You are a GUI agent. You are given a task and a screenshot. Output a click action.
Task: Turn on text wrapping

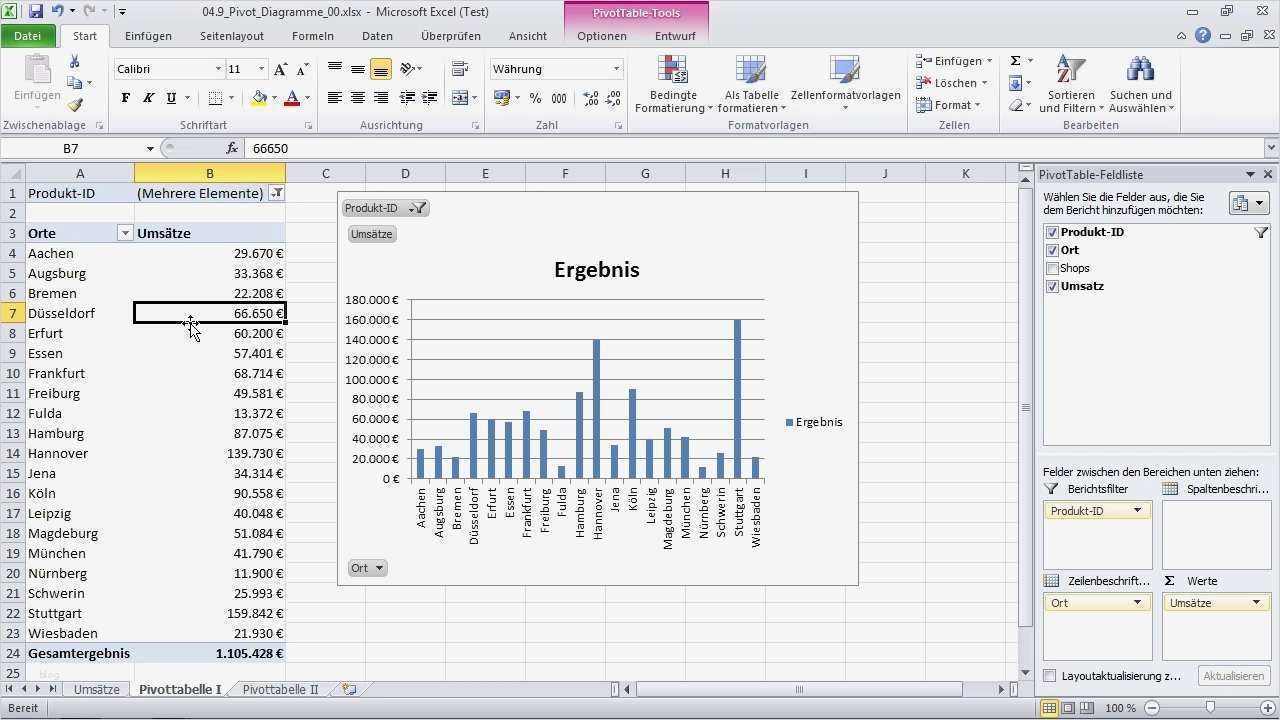[461, 69]
